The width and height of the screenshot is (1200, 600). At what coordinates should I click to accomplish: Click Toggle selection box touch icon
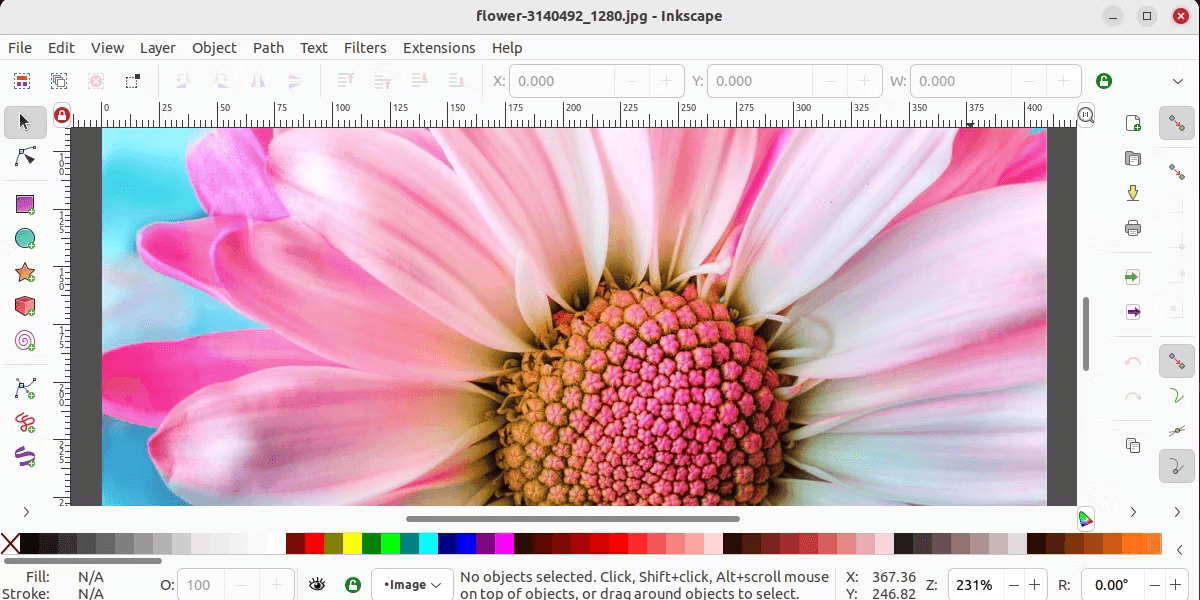point(133,81)
